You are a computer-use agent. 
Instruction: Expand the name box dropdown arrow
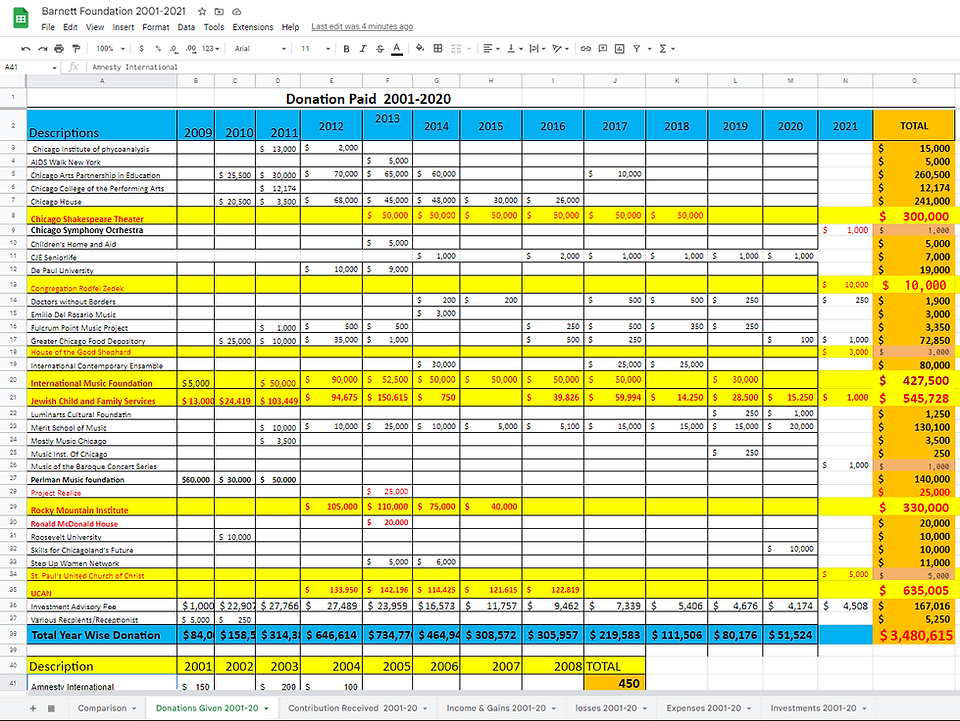pyautogui.click(x=54, y=67)
